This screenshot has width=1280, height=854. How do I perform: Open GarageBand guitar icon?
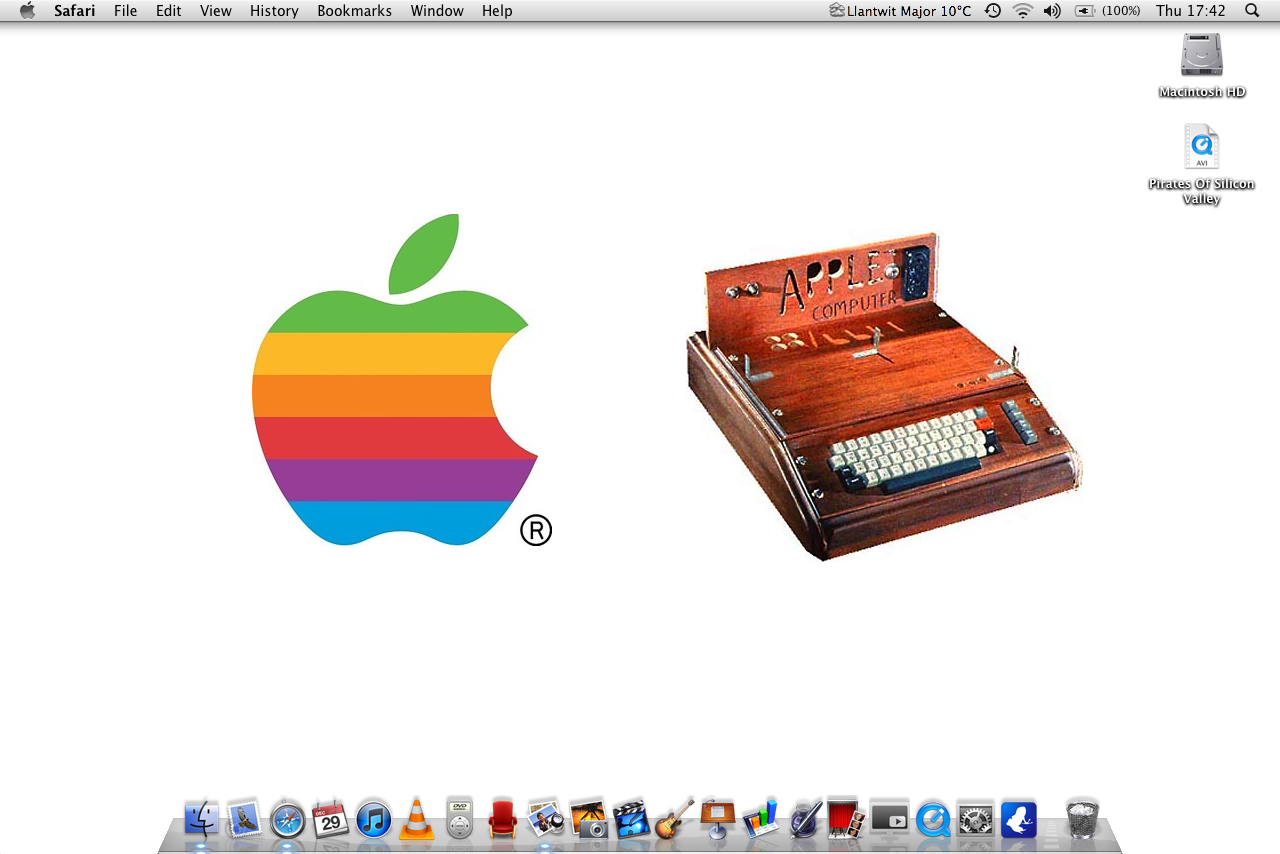pos(674,820)
